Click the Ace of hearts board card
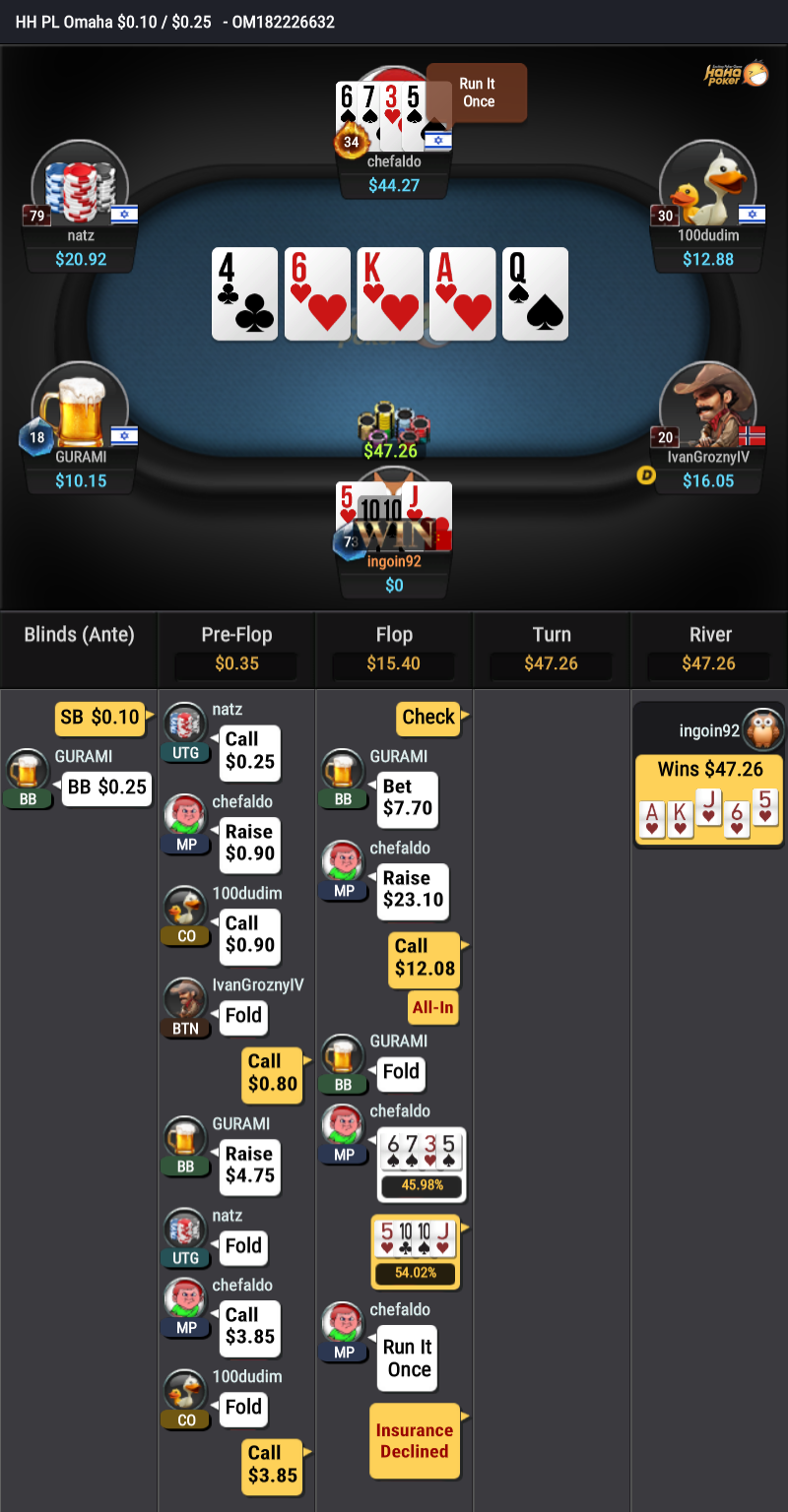Image resolution: width=788 pixels, height=1512 pixels. (462, 293)
